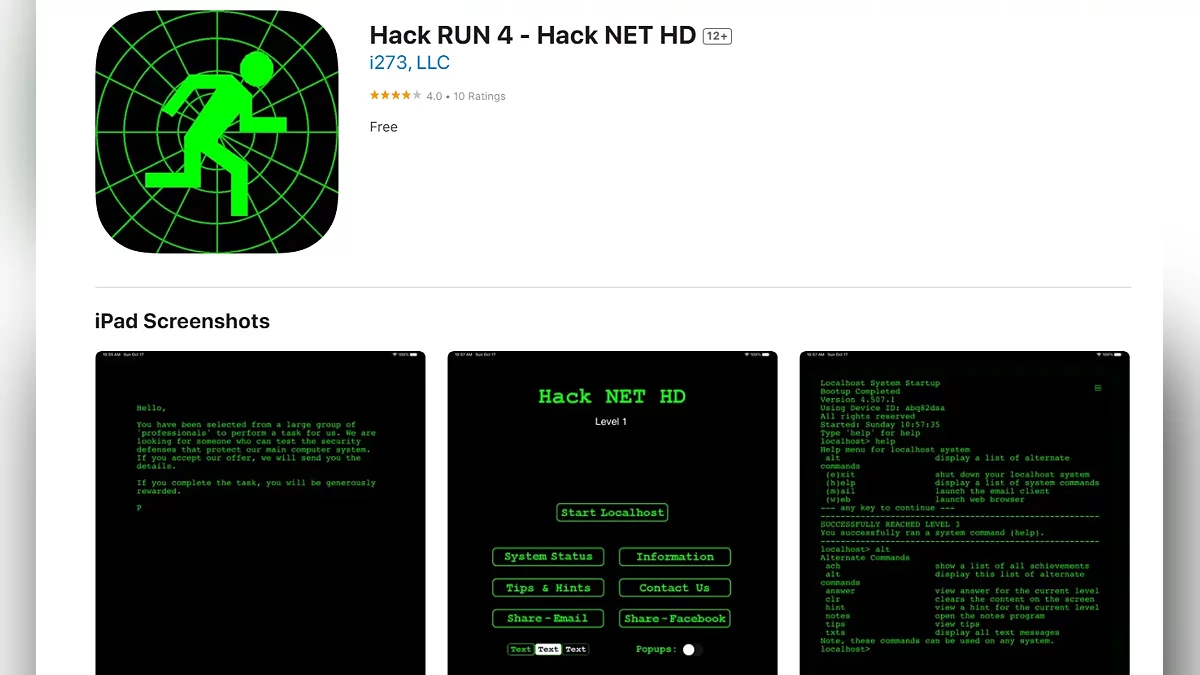Click the SUCCESSFULLY REACHED LEVEL 3 line
The image size is (1200, 675).
point(890,524)
